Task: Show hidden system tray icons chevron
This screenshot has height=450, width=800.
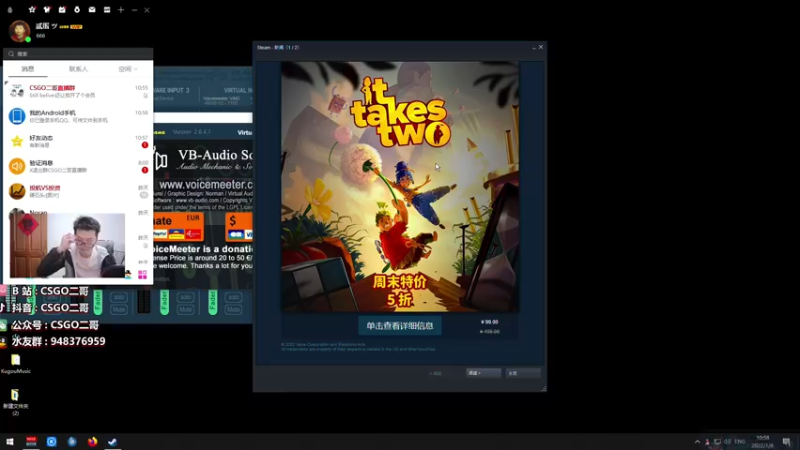Action: pos(697,441)
